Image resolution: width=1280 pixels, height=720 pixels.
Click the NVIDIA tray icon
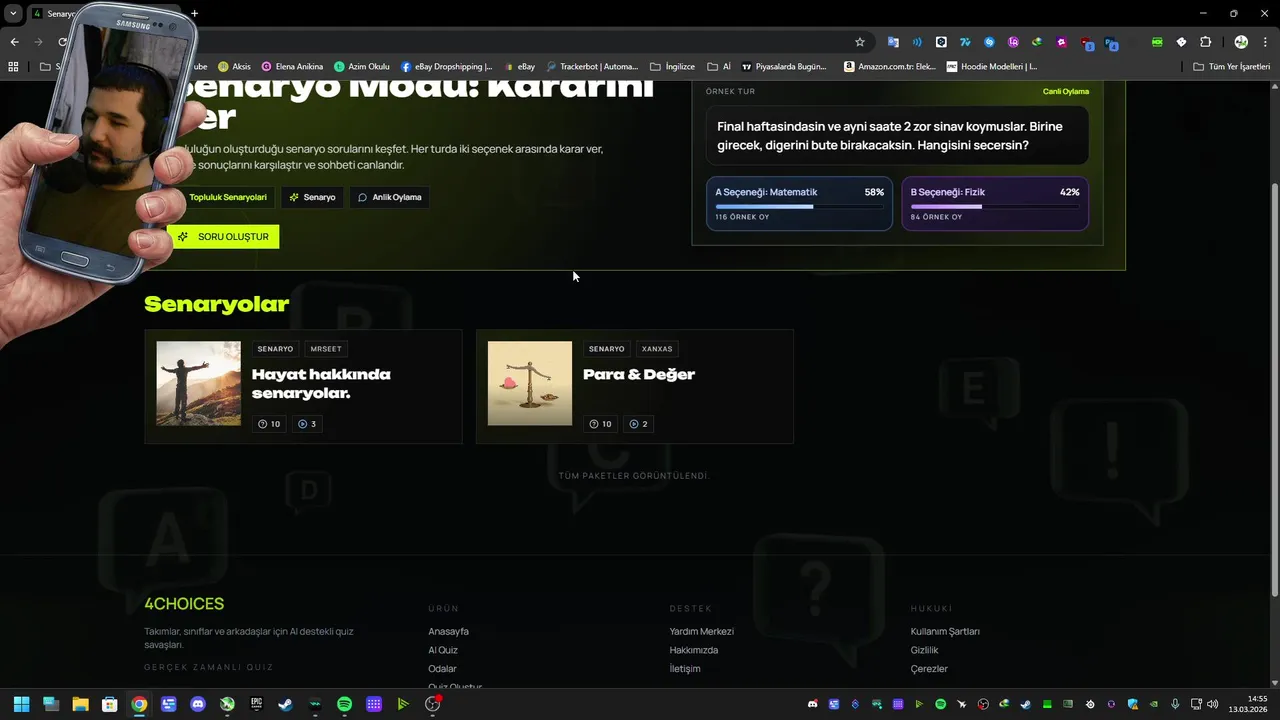tap(1154, 704)
